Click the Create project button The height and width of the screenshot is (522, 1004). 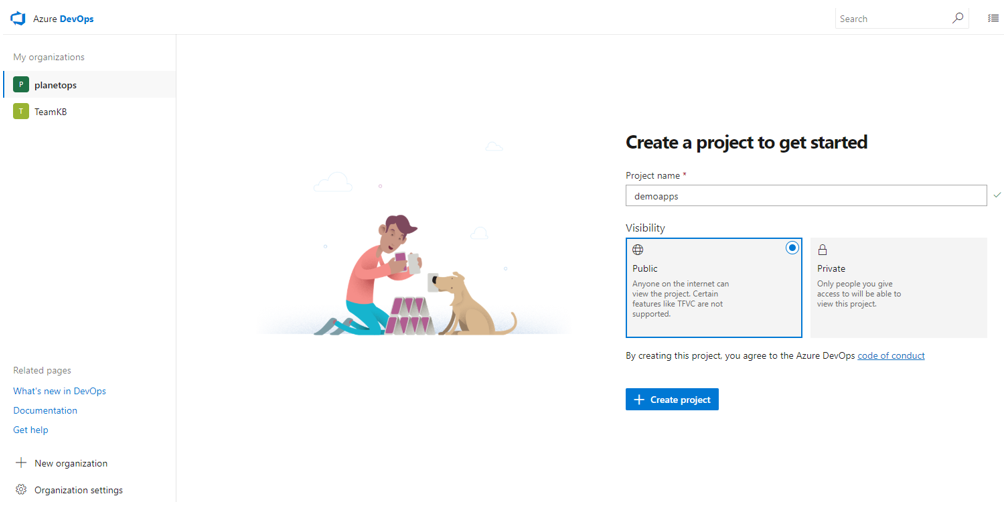tap(672, 399)
